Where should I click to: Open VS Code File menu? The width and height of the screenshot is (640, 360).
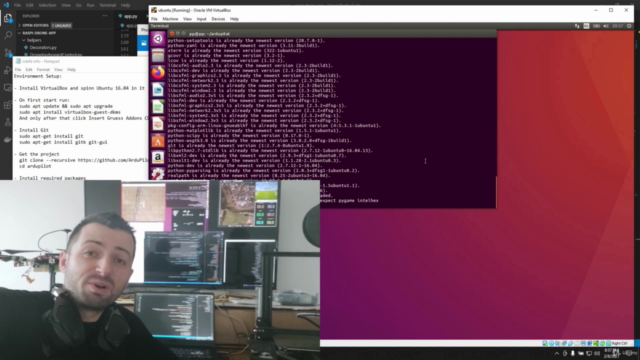17,5
